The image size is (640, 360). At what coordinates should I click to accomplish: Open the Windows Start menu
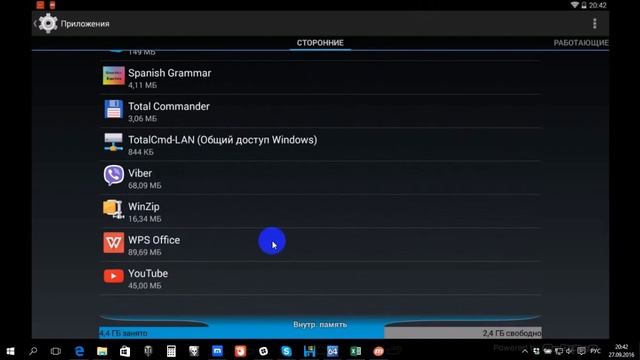pyautogui.click(x=11, y=351)
